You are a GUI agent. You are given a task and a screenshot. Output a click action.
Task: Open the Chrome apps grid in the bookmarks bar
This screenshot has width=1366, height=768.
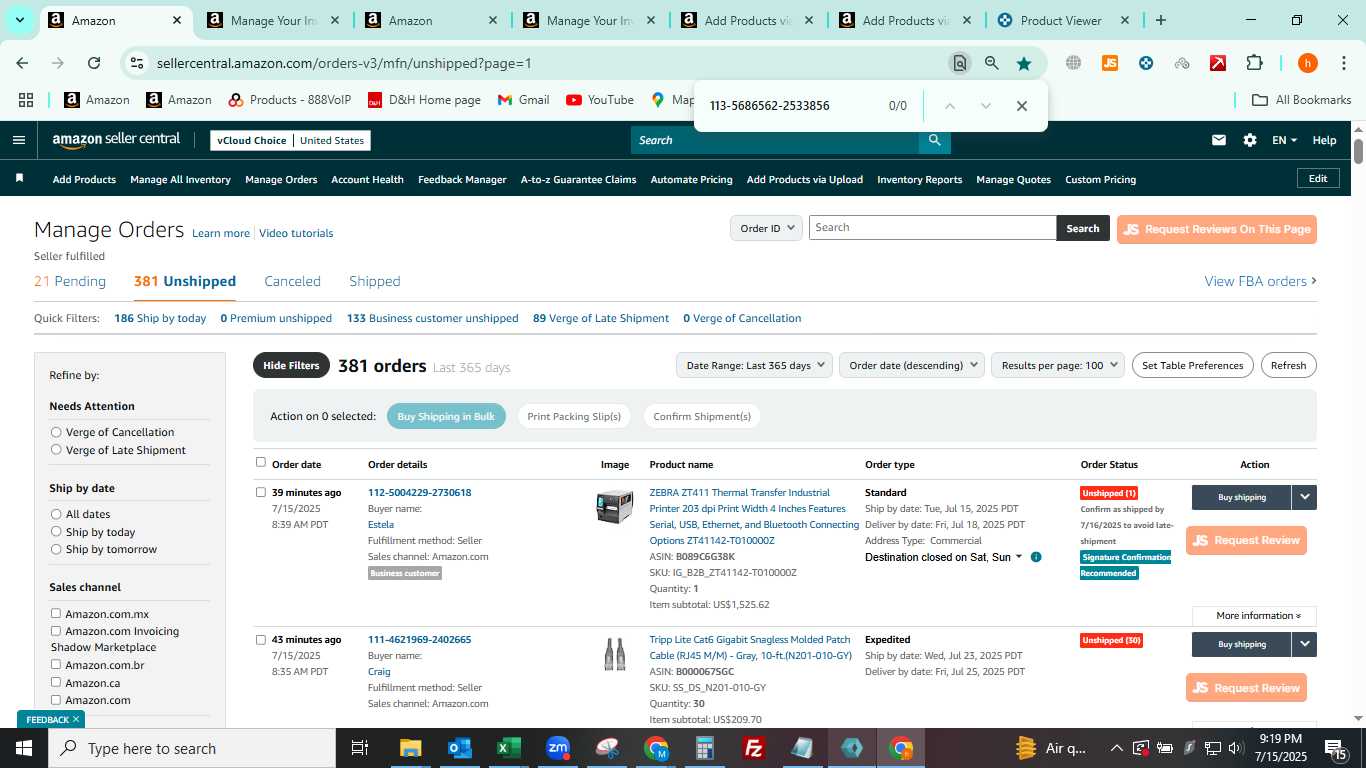point(26,100)
